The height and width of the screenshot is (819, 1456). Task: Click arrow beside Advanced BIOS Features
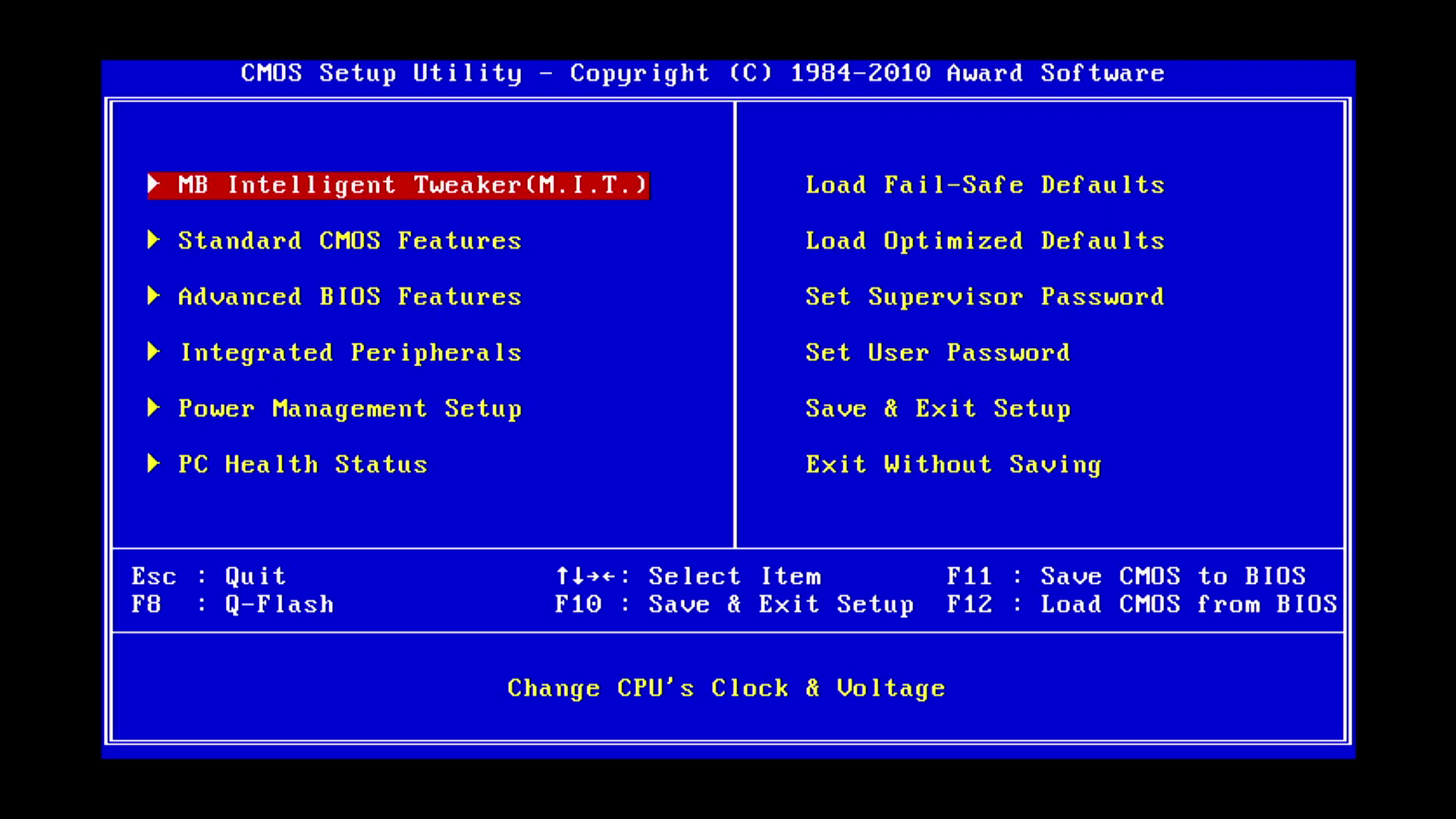[153, 296]
